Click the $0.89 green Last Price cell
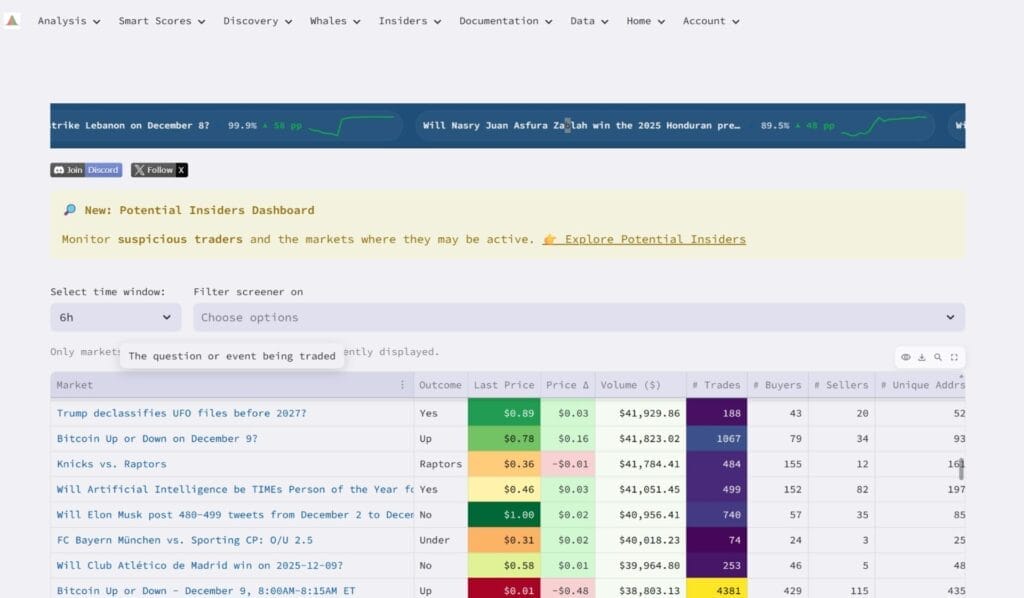Screen dimensions: 1024x598 [x=503, y=413]
